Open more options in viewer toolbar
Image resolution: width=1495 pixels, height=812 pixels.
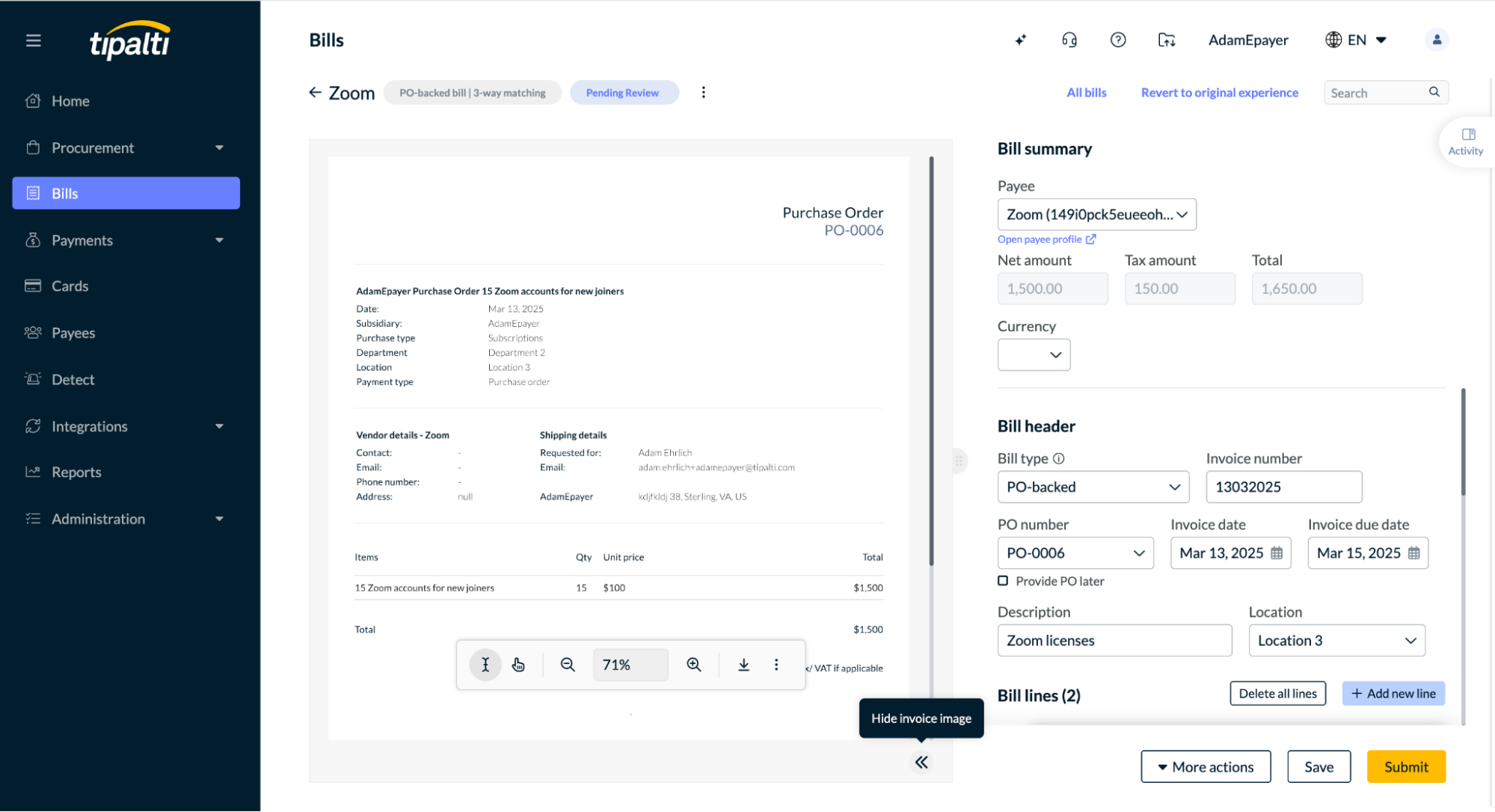[776, 665]
